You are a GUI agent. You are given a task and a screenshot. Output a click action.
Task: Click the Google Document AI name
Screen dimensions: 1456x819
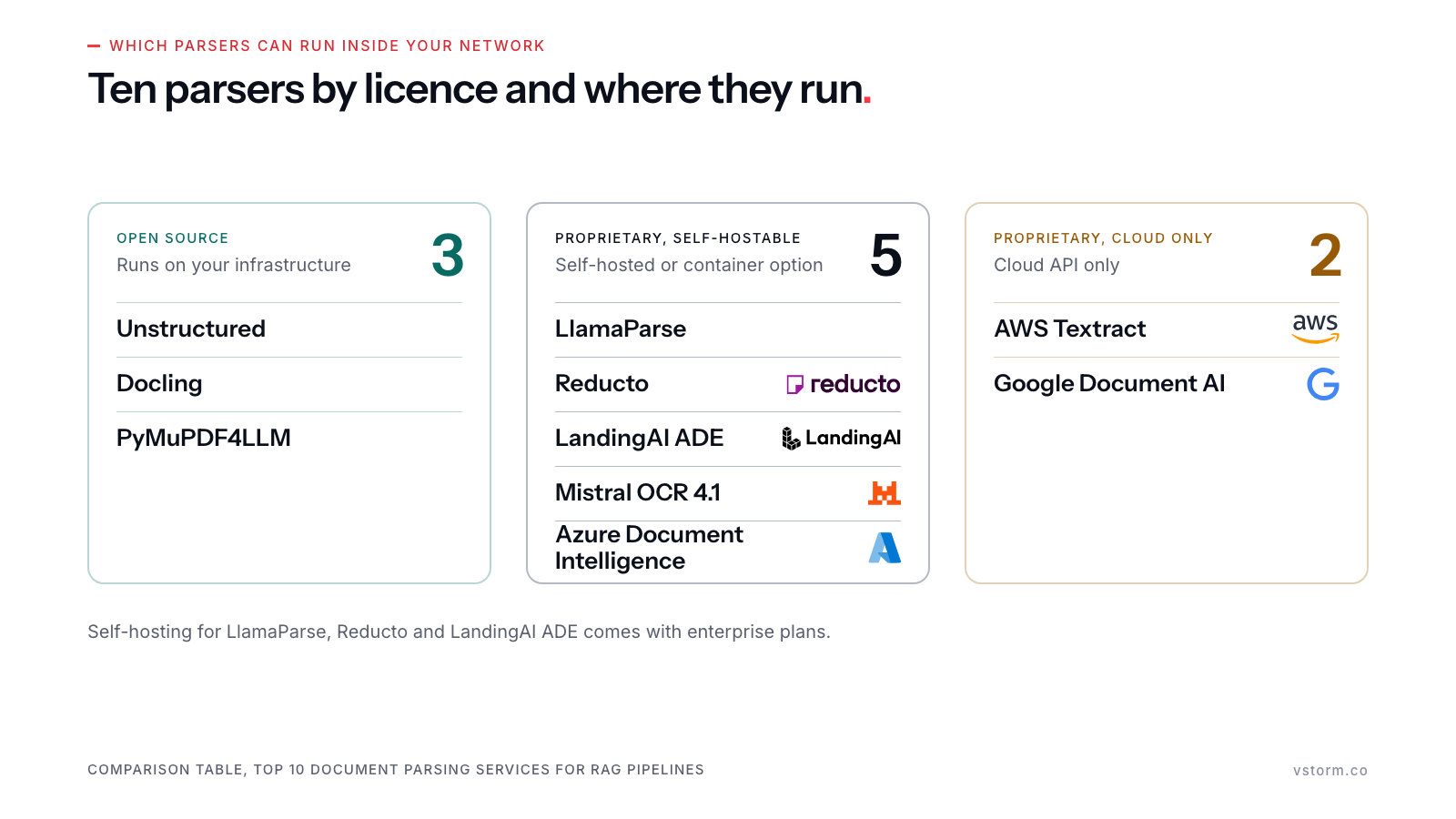[x=1109, y=384]
